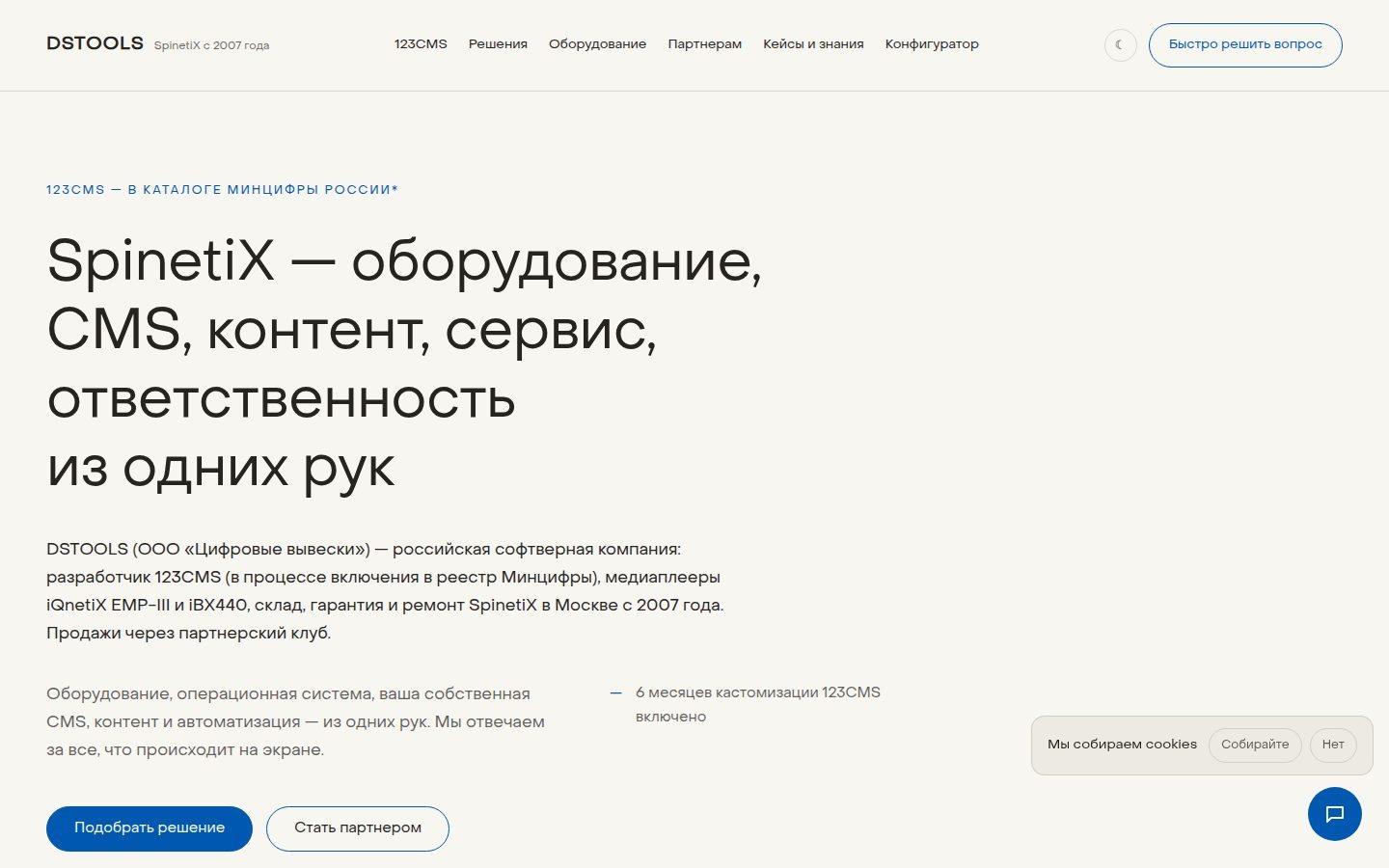Click the Быстро решить вопрос button
This screenshot has width=1389, height=868.
[x=1245, y=45]
